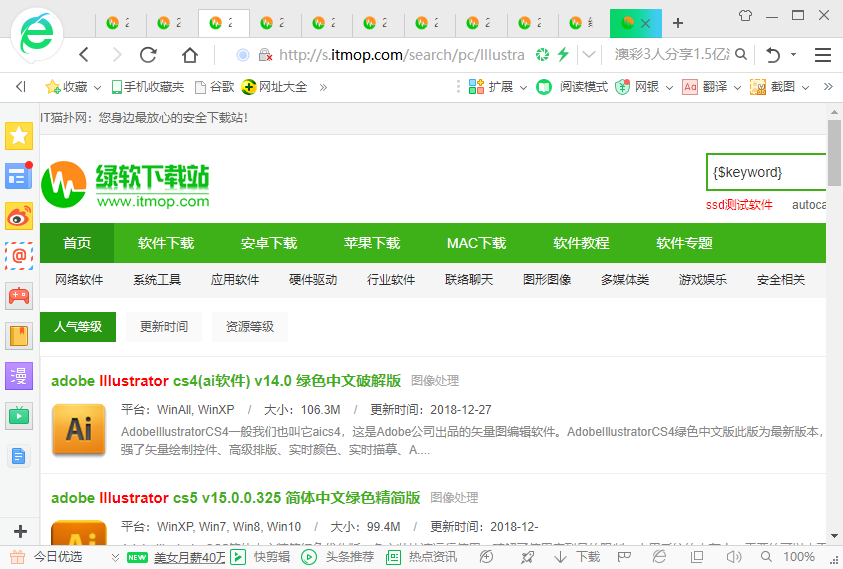Switch browser engine via the IE status icon
The image size is (843, 569).
[659, 557]
